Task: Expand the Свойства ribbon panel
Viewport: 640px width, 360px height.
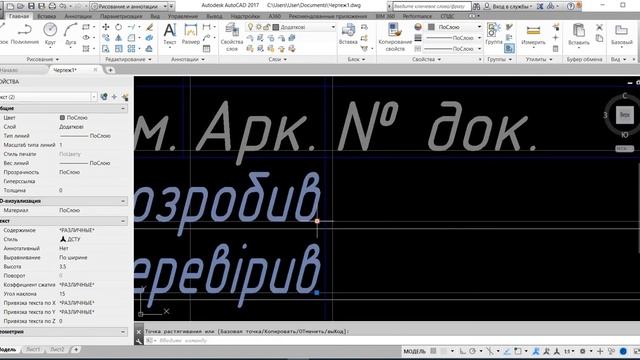Action: (426, 60)
